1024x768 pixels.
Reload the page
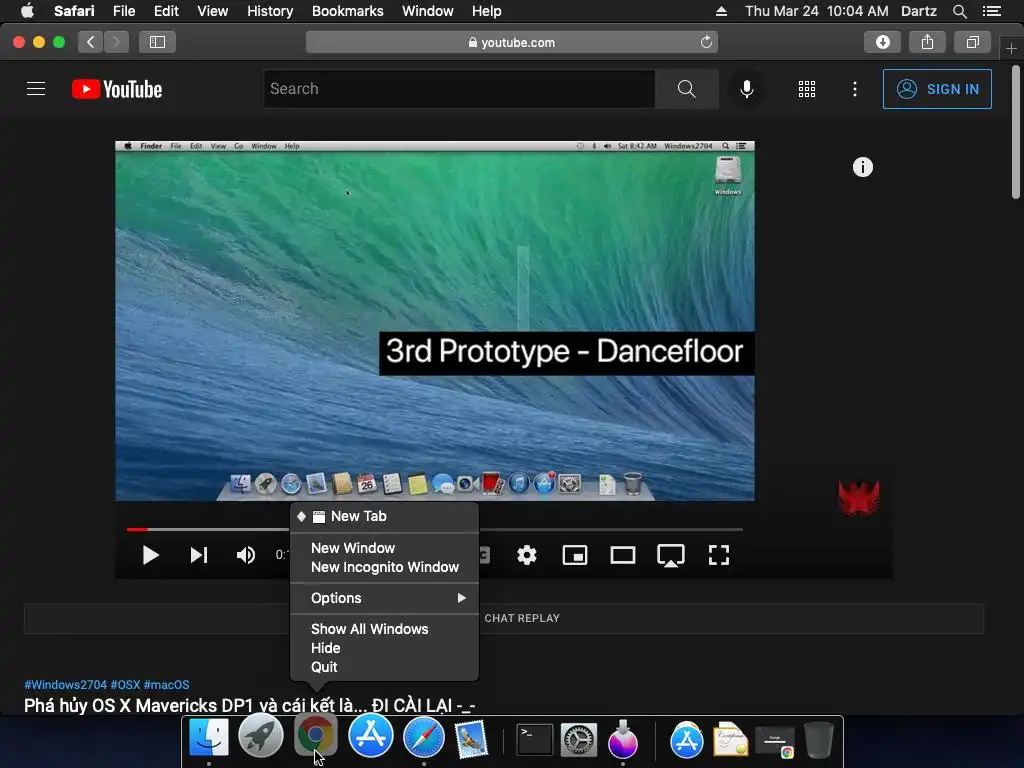(x=706, y=42)
